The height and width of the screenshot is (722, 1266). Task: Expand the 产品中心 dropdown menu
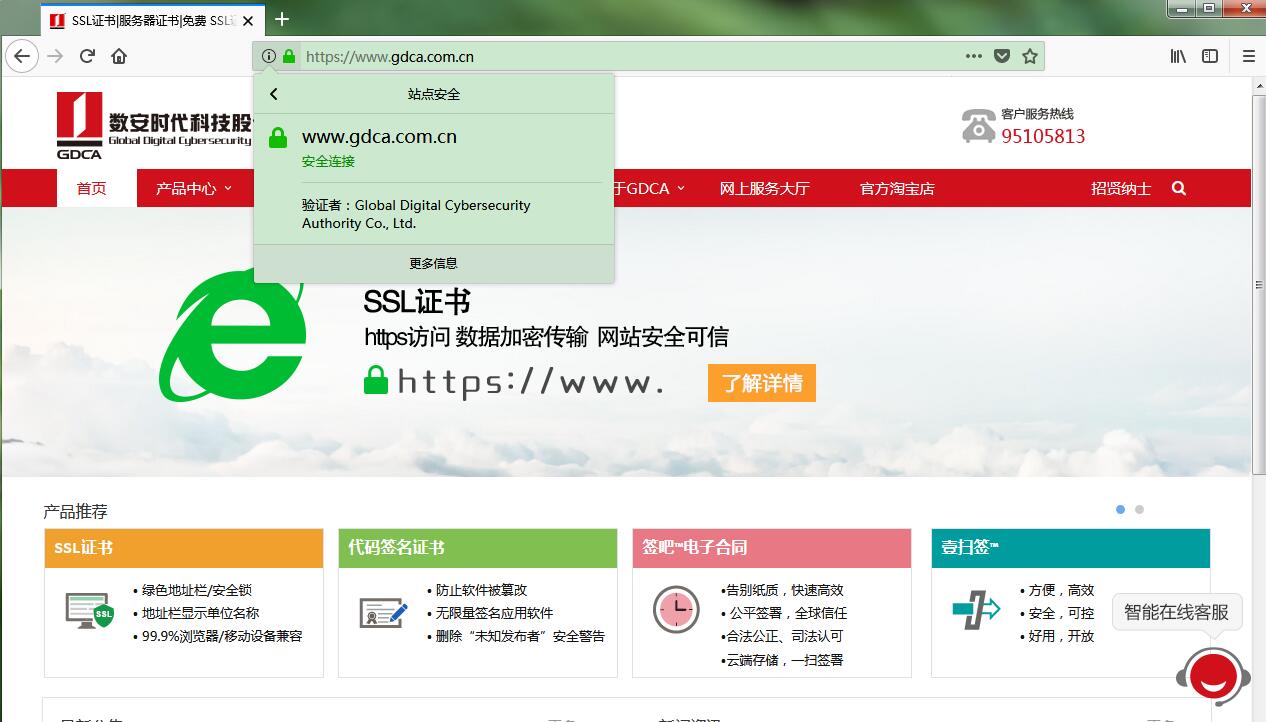point(194,188)
